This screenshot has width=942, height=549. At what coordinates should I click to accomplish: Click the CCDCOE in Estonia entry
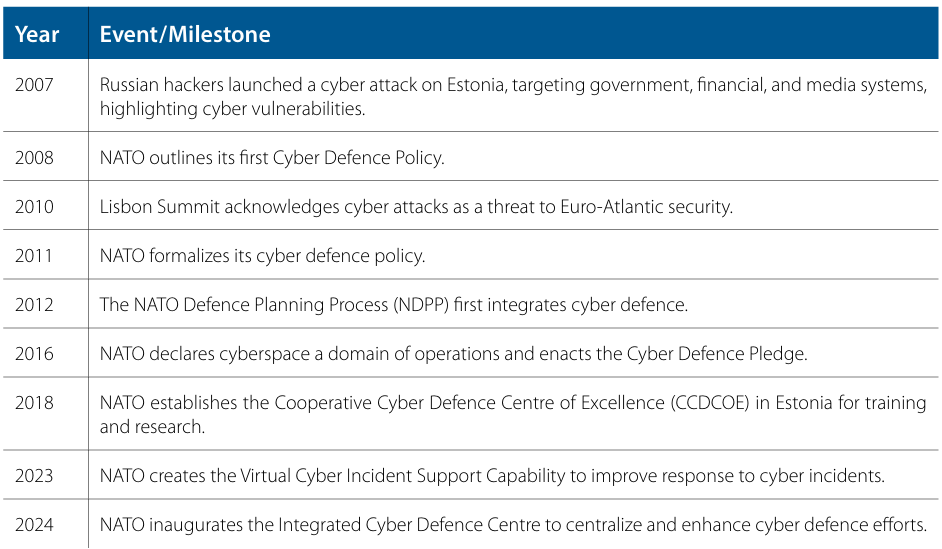click(x=512, y=414)
